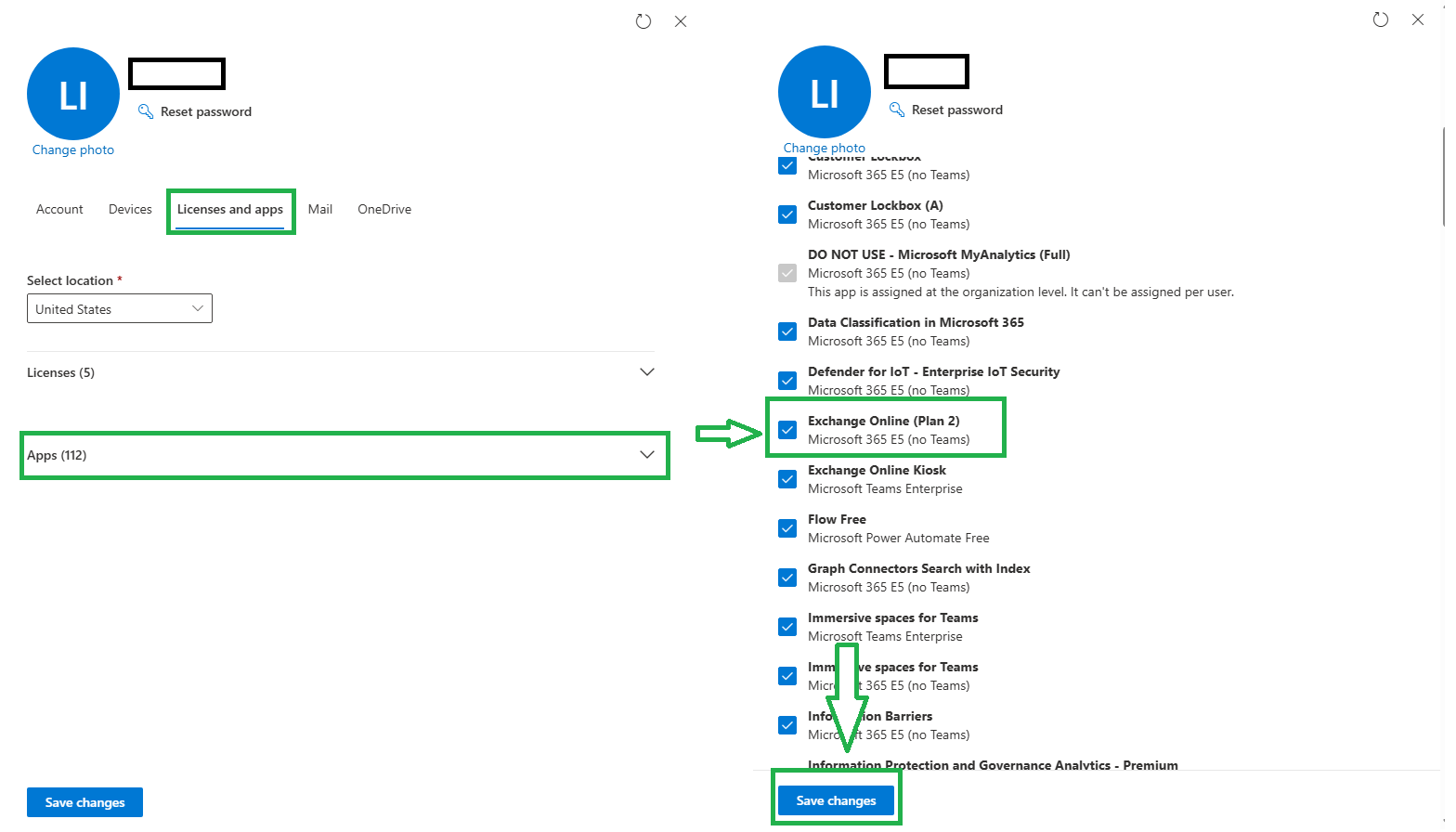Click 'Graph Connectors Search with Index' label
Viewport: 1456px width, 832px height.
tap(919, 568)
